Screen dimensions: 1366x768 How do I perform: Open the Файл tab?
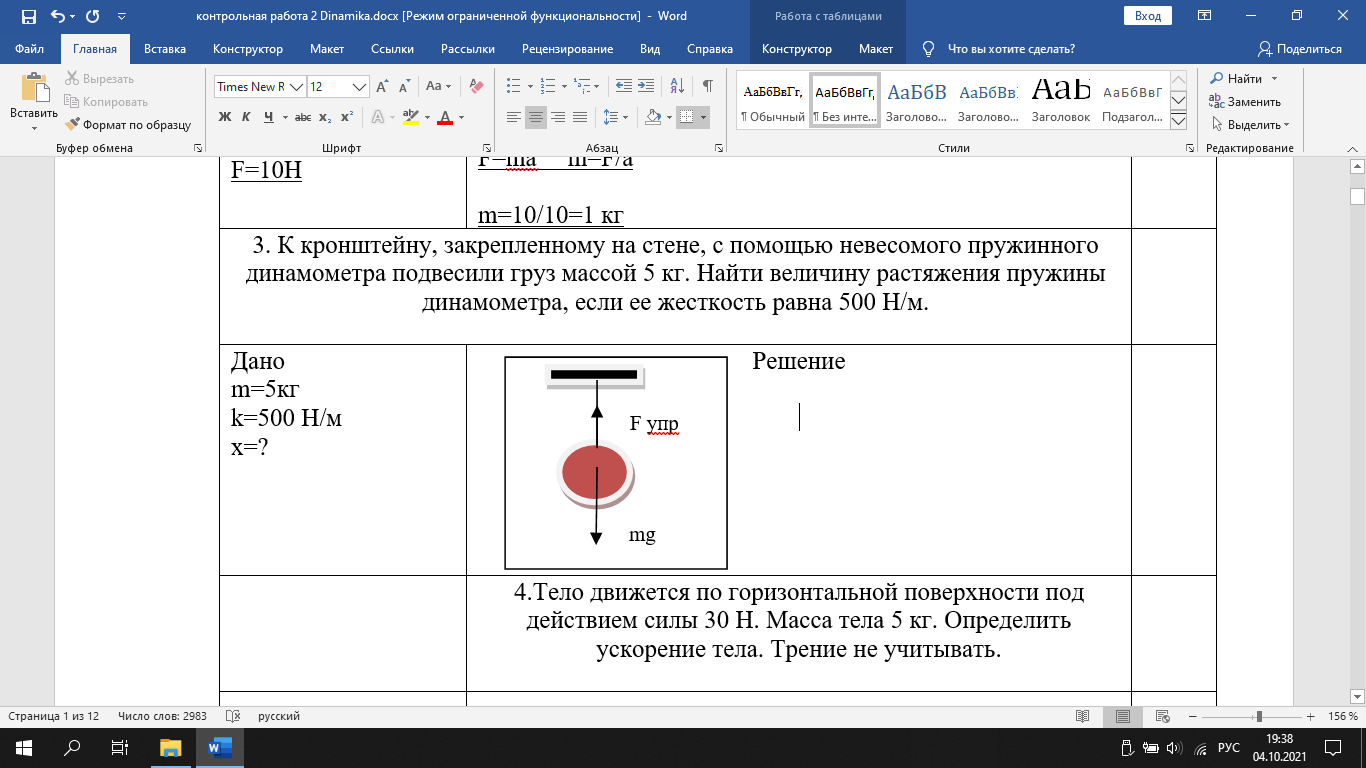click(x=29, y=49)
